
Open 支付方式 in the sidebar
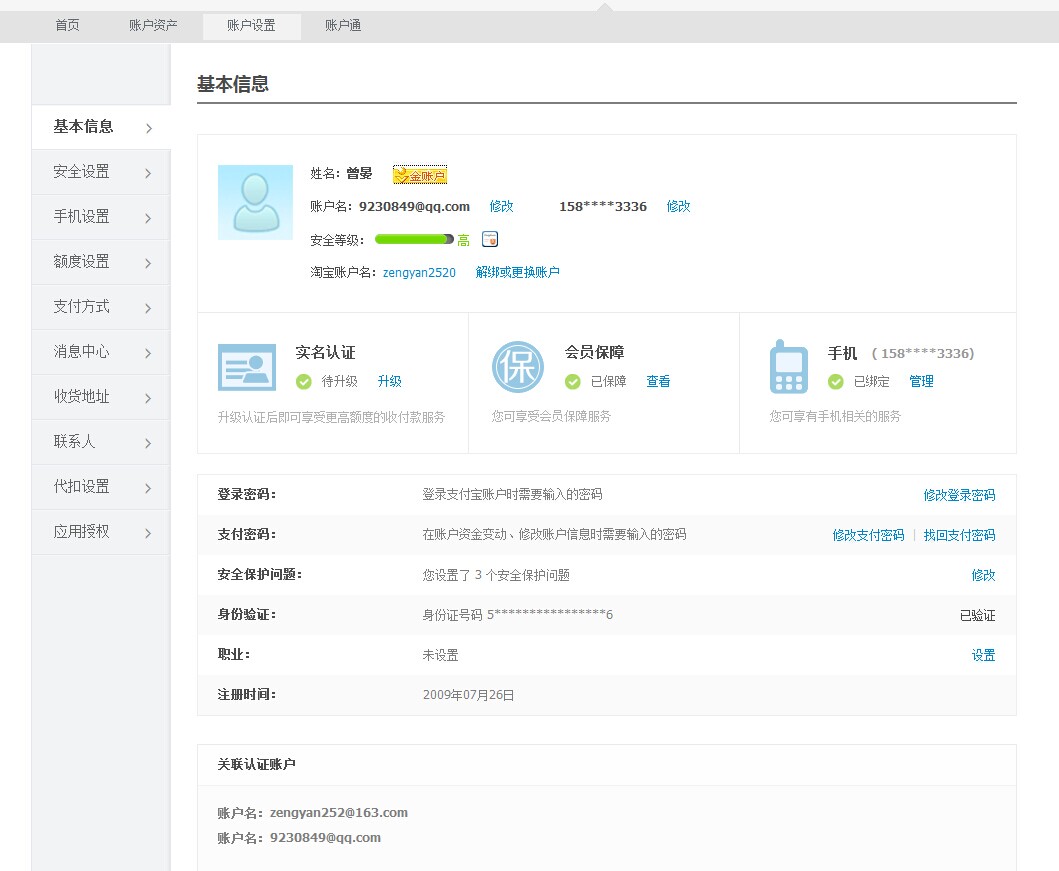pos(101,307)
